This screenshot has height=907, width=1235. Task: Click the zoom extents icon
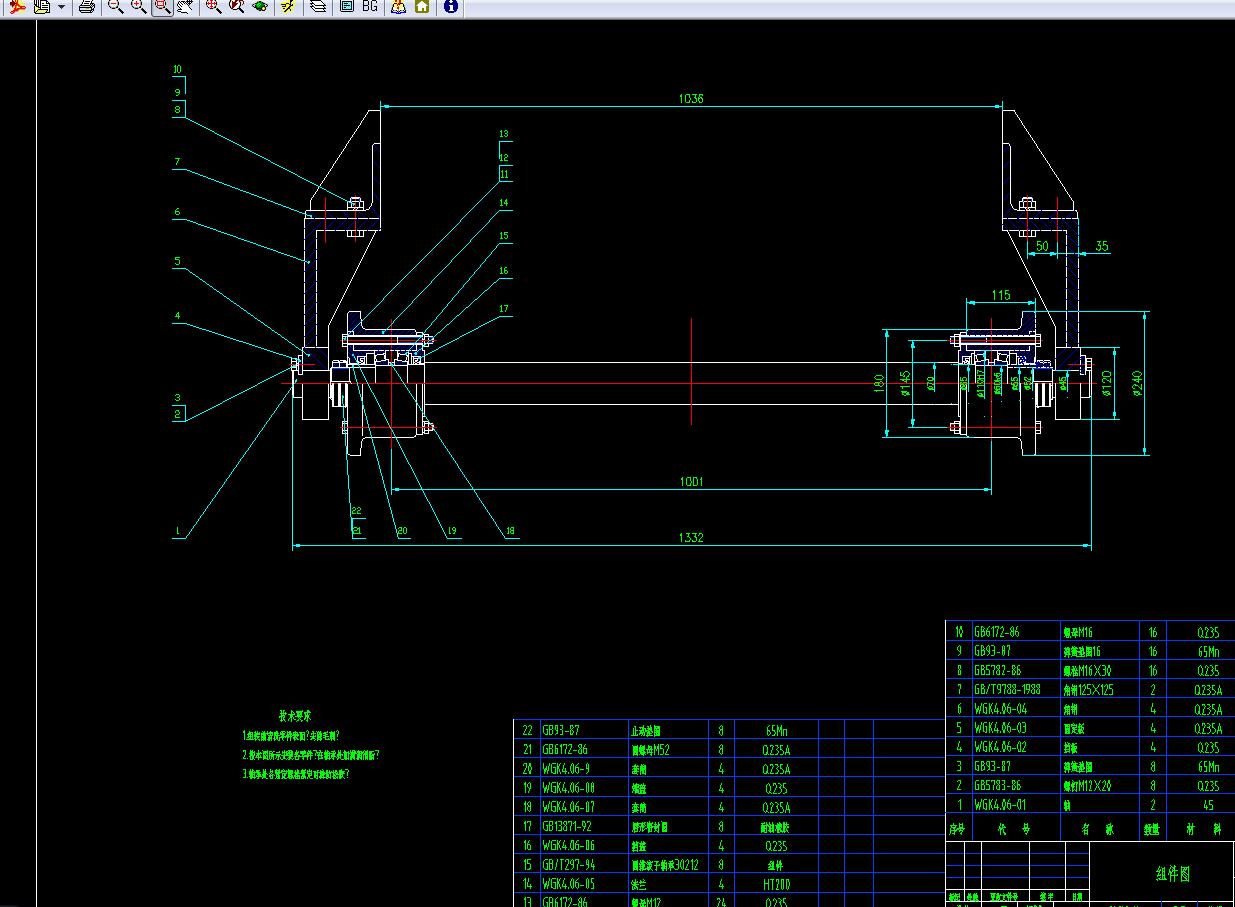(x=213, y=6)
